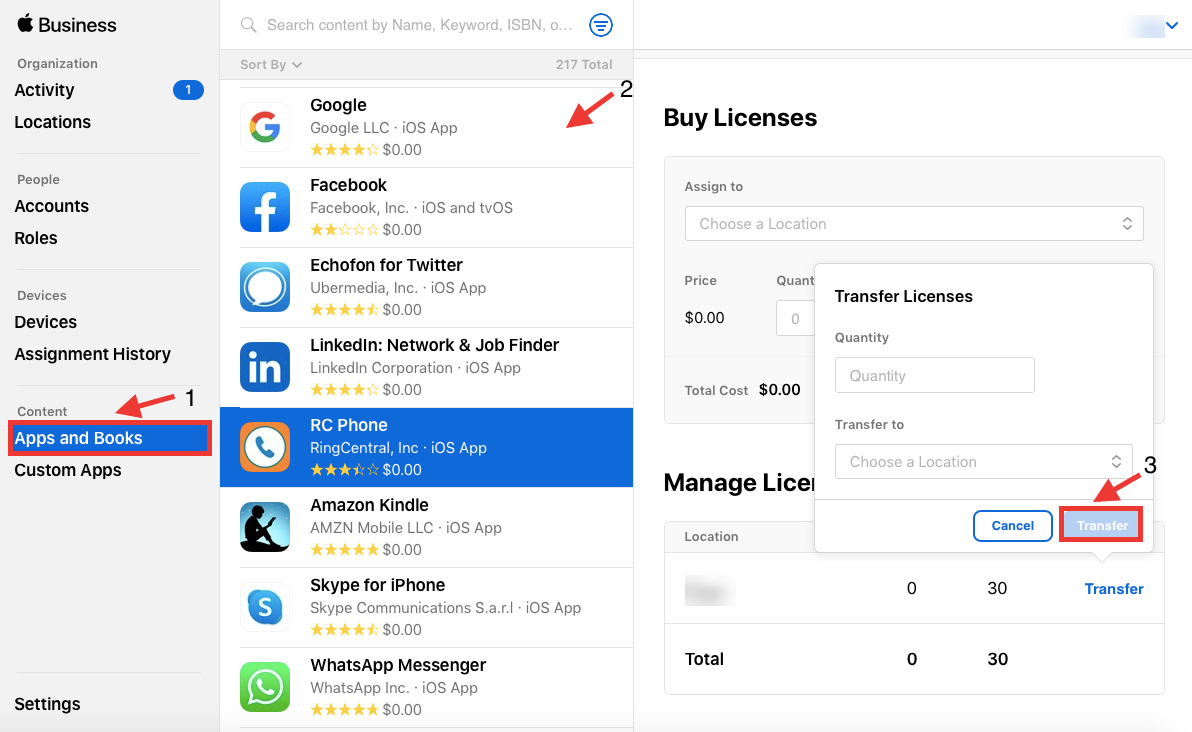The width and height of the screenshot is (1192, 732).
Task: Open Assignment History in the sidebar
Action: [x=93, y=353]
